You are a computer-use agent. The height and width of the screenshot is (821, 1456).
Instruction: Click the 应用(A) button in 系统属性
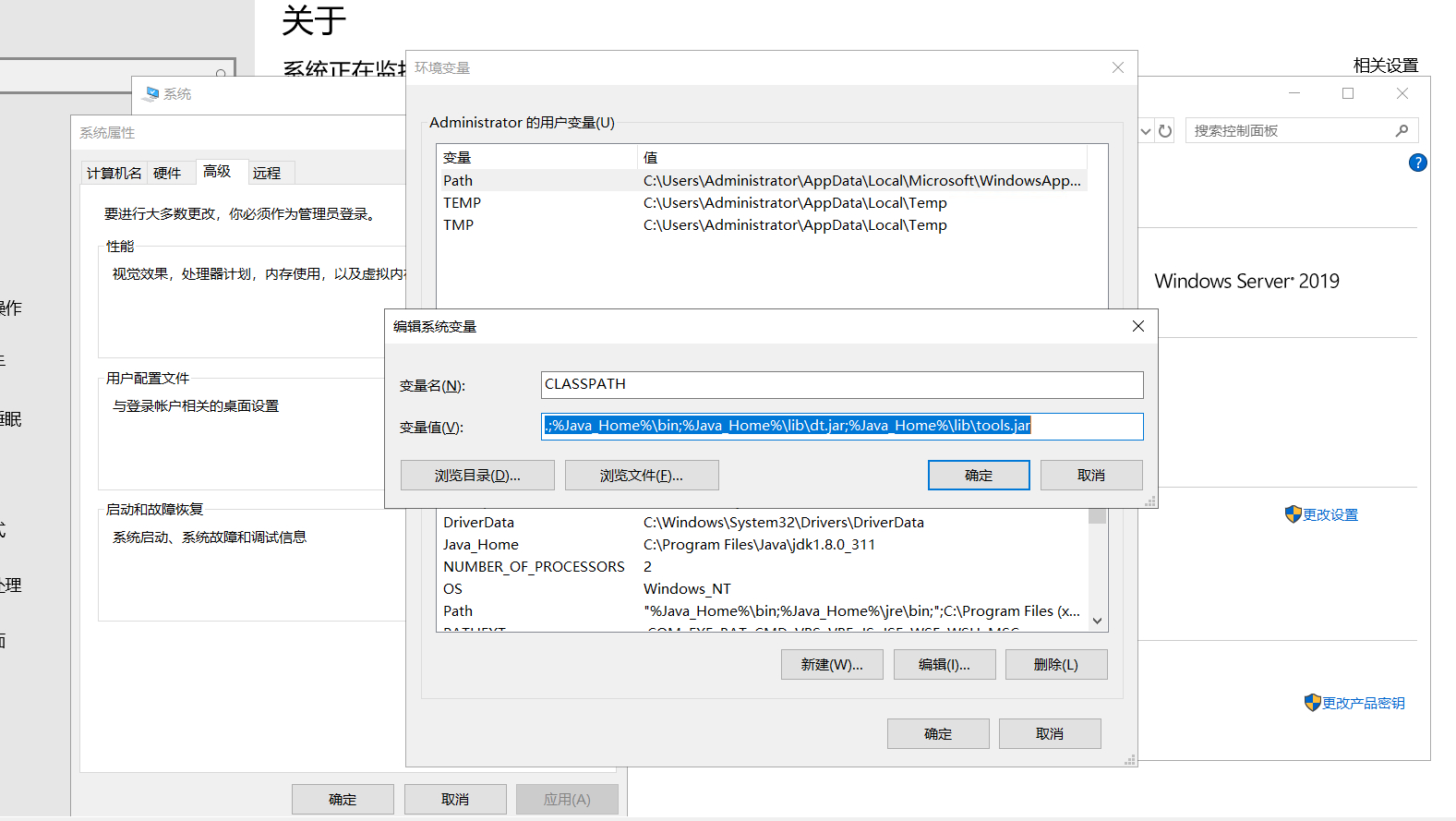567,799
